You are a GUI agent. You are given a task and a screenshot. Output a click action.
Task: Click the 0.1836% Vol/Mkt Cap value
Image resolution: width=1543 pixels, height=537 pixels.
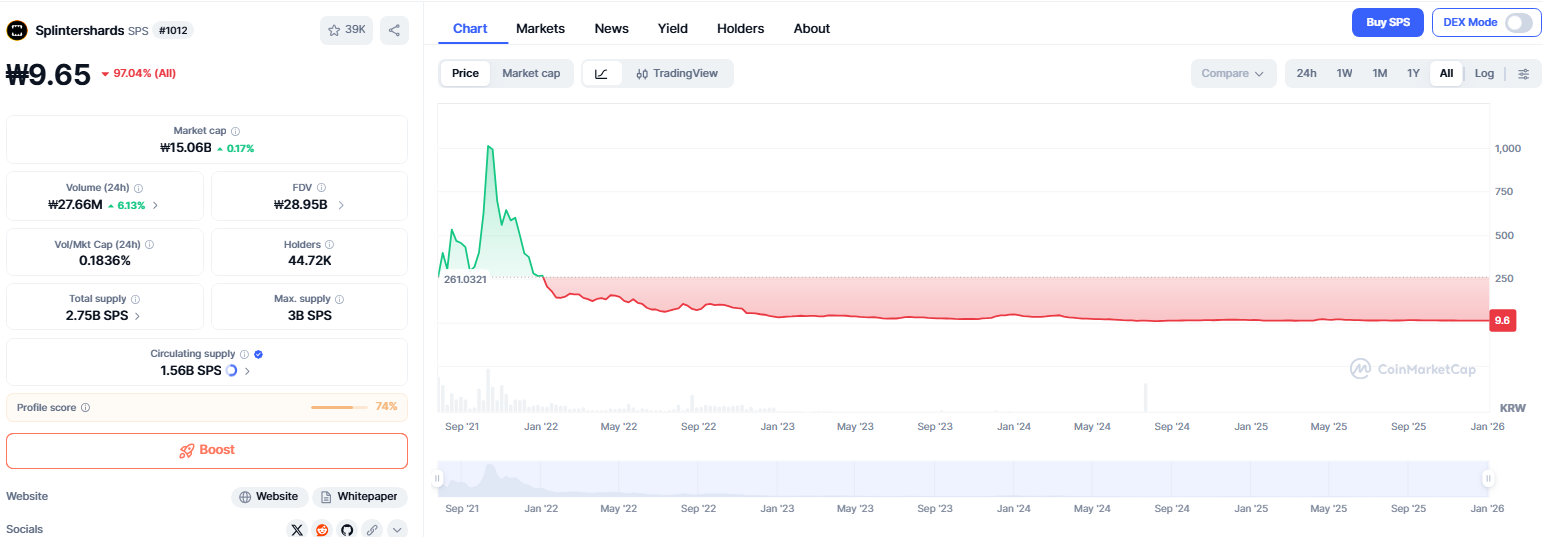click(x=105, y=260)
